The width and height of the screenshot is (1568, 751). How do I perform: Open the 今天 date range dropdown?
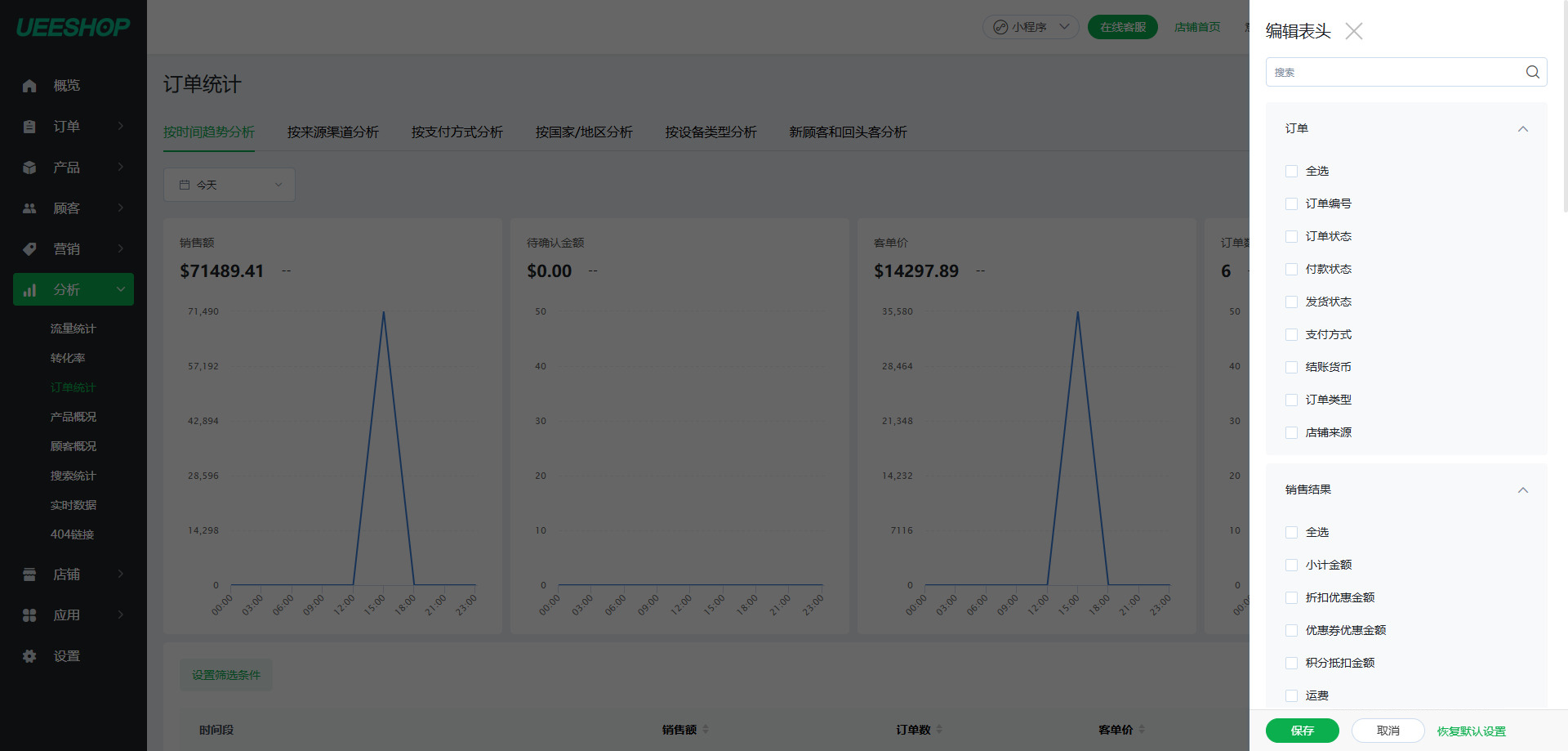(x=229, y=185)
